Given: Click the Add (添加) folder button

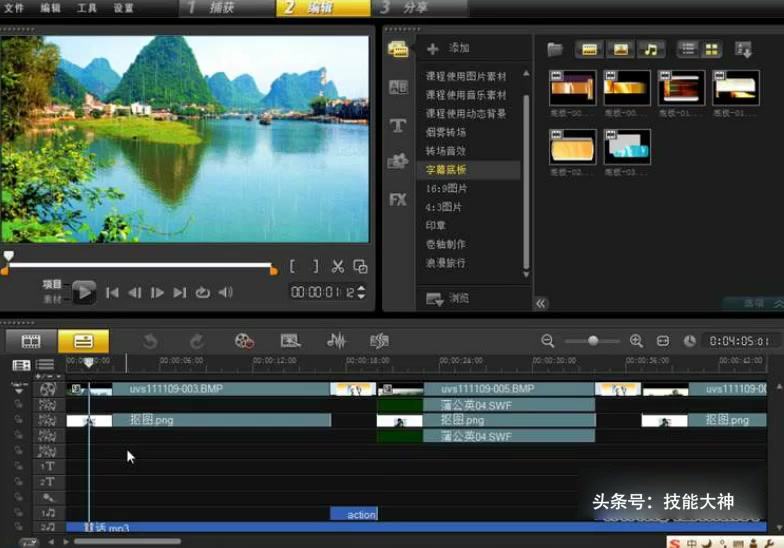Looking at the screenshot, I should [x=448, y=48].
